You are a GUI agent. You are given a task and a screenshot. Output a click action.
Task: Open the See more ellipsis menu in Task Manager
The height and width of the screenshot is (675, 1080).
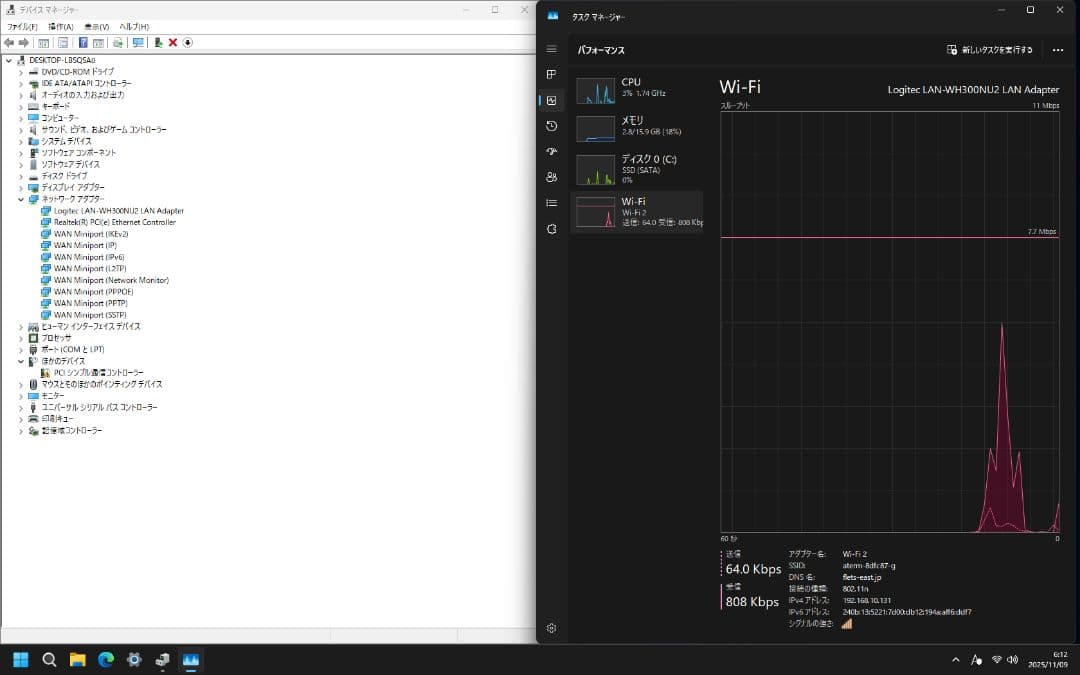pos(1058,50)
